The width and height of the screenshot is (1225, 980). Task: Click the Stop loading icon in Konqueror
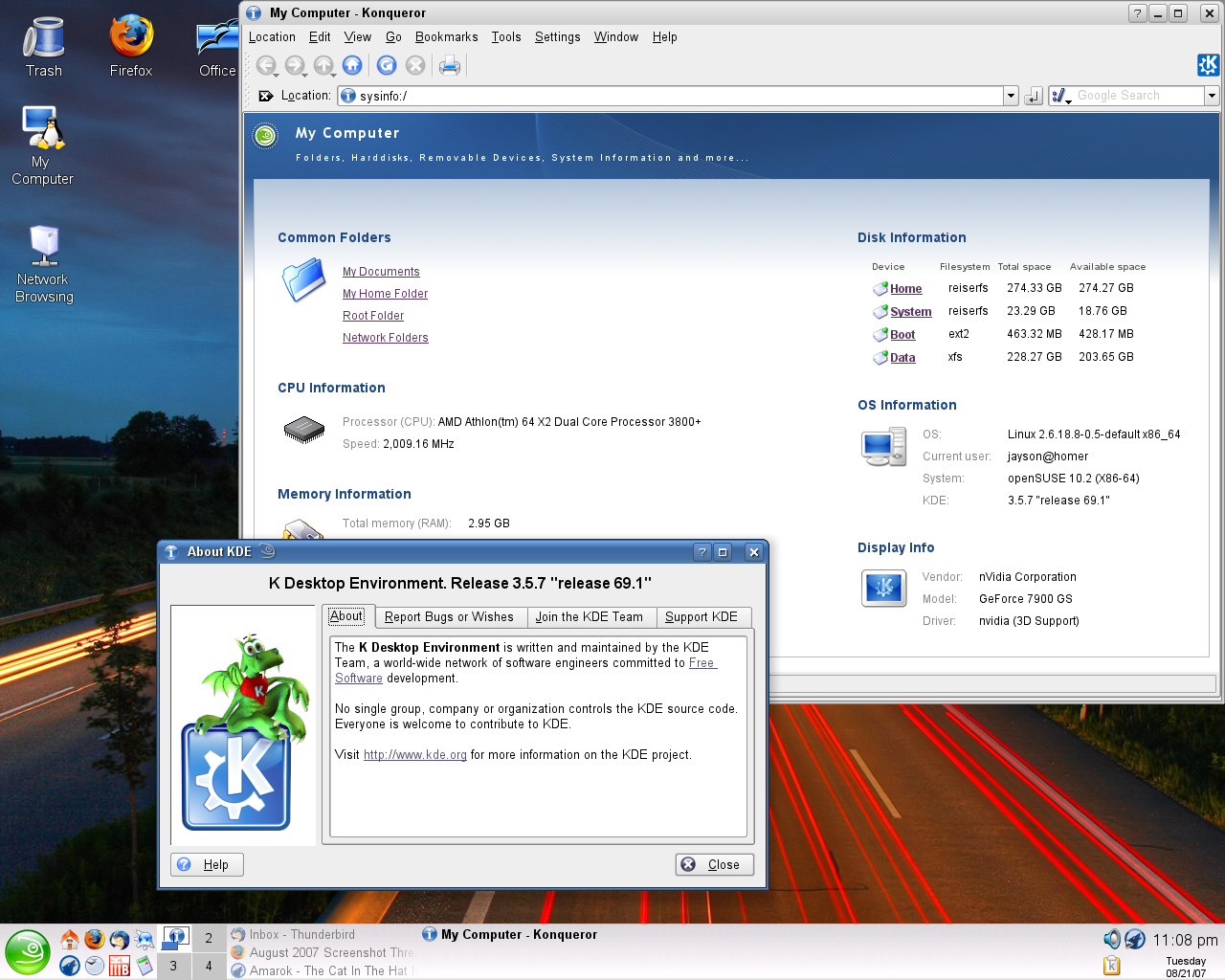click(415, 65)
